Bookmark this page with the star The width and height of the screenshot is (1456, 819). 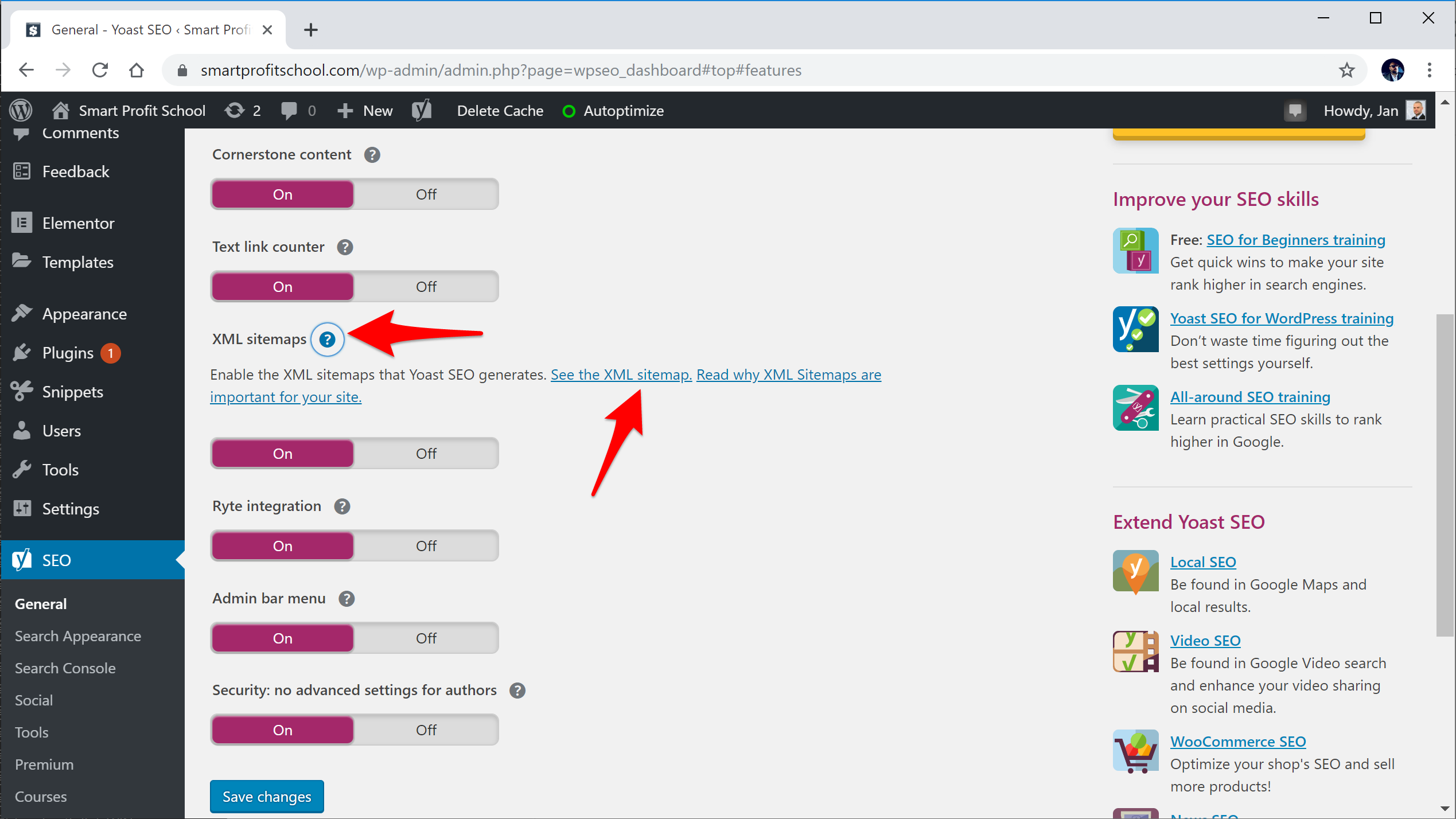point(1346,70)
